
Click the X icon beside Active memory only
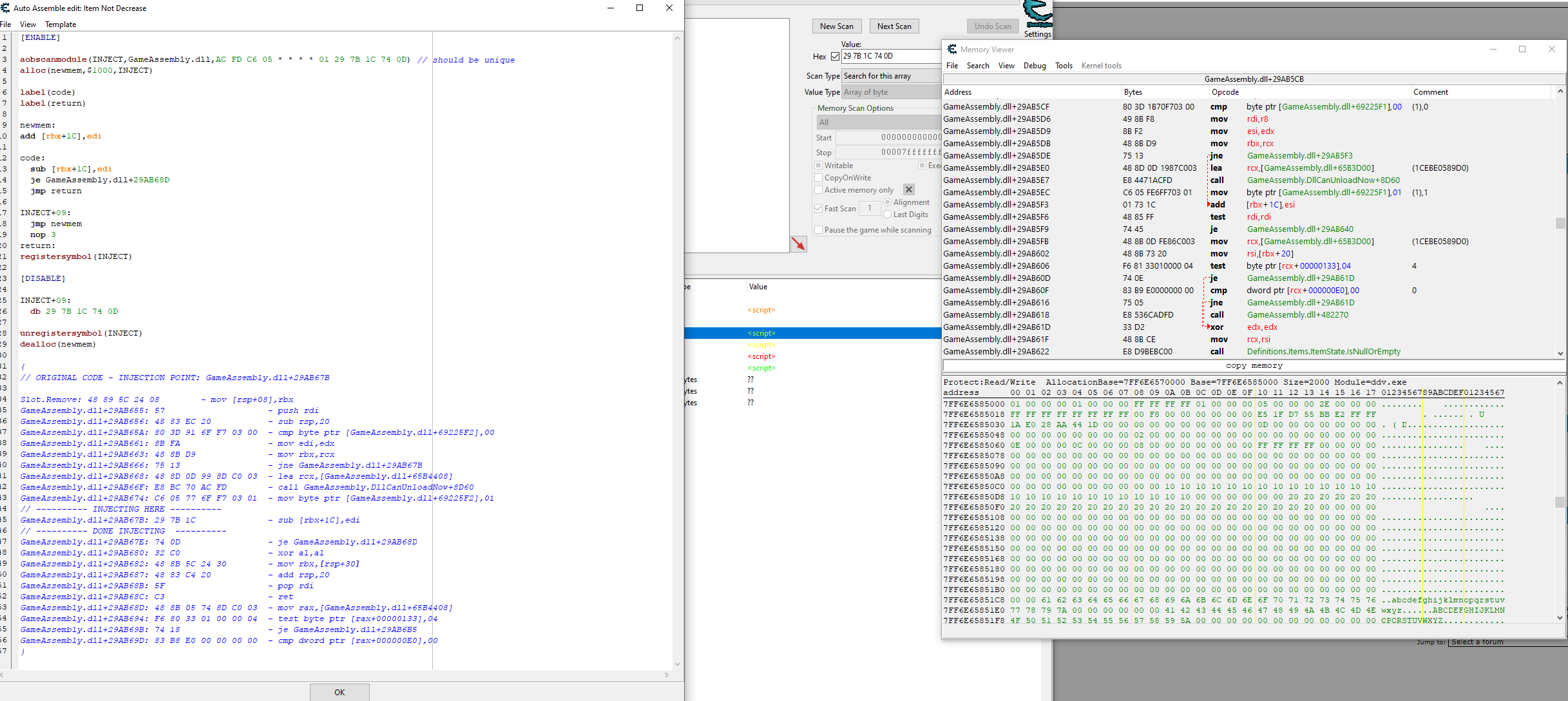(908, 189)
